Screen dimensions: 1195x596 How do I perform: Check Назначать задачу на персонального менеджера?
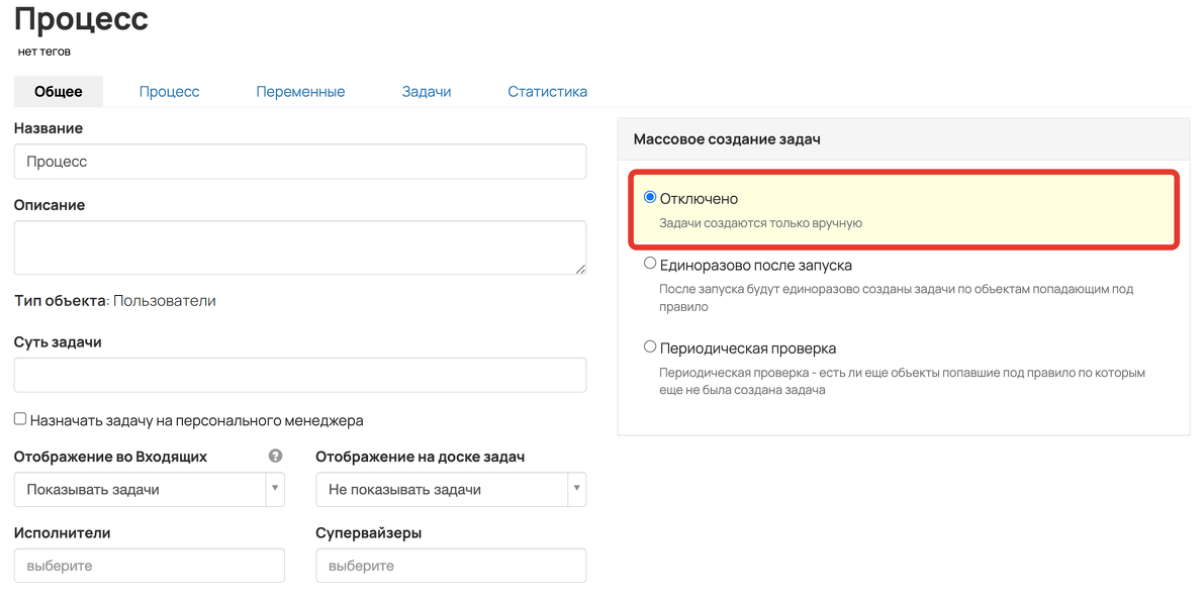[x=21, y=419]
